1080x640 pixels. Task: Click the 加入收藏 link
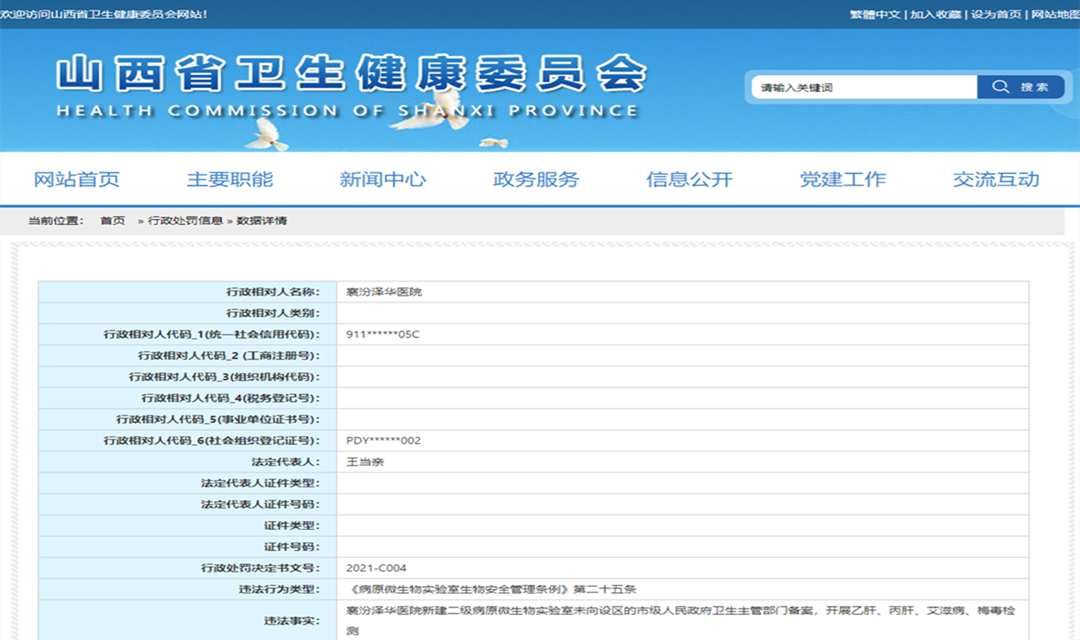(x=935, y=14)
